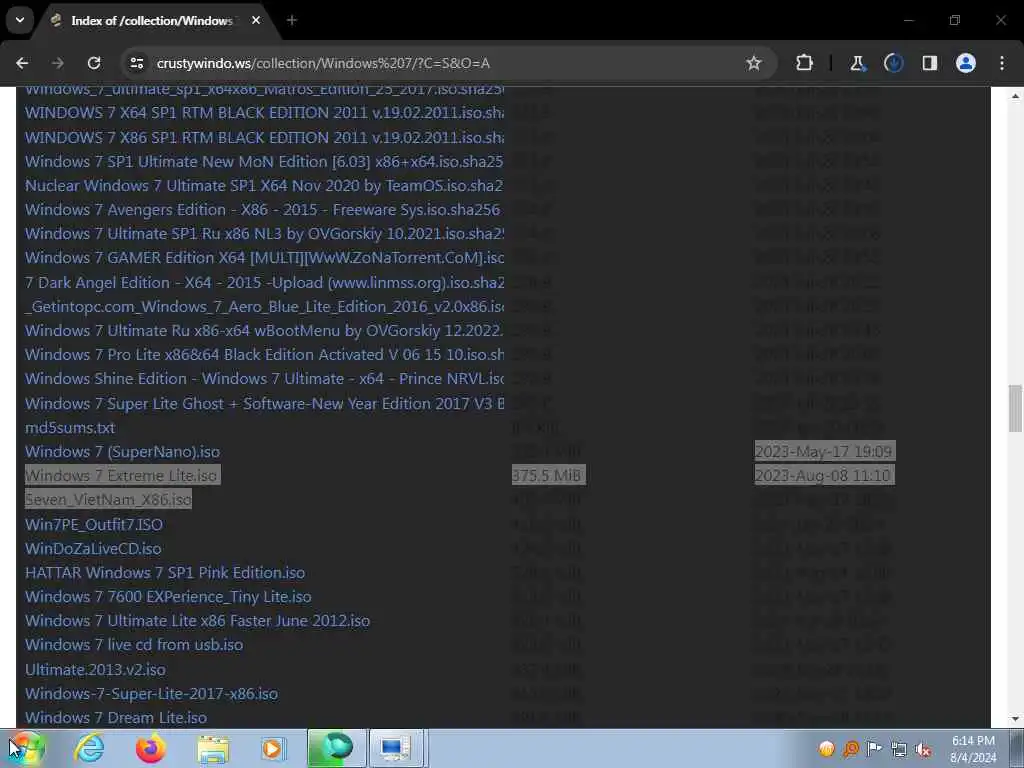Open Windows 7 Ultimate Lite x86 Faster link

pos(197,621)
